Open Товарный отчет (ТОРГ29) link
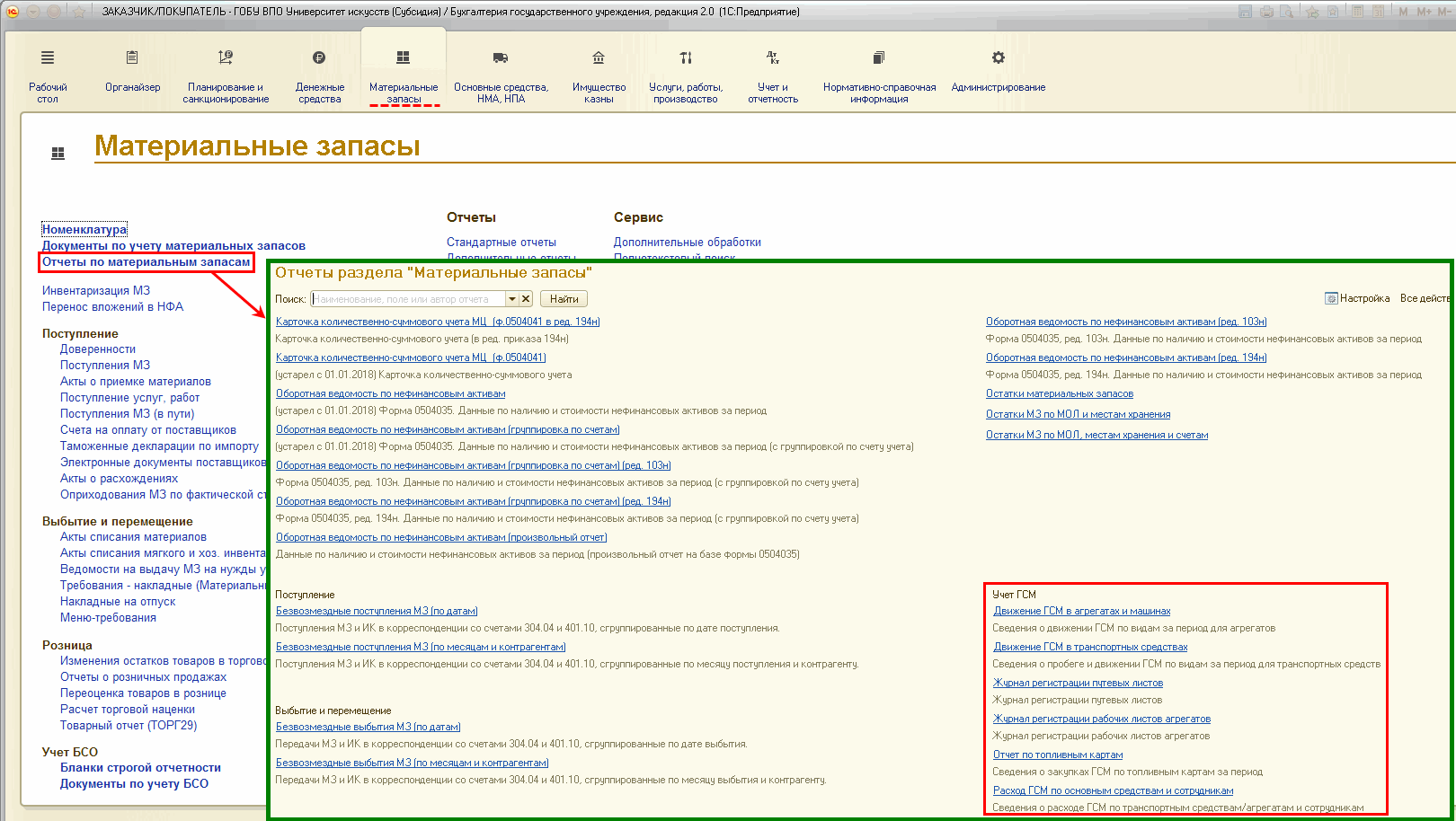This screenshot has width=1456, height=821. (x=129, y=725)
